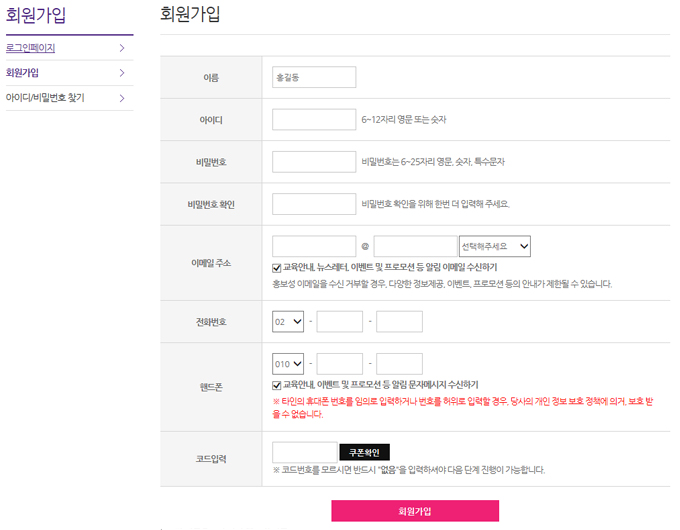Open 로그인페이지 in the sidebar menu

(x=31, y=48)
